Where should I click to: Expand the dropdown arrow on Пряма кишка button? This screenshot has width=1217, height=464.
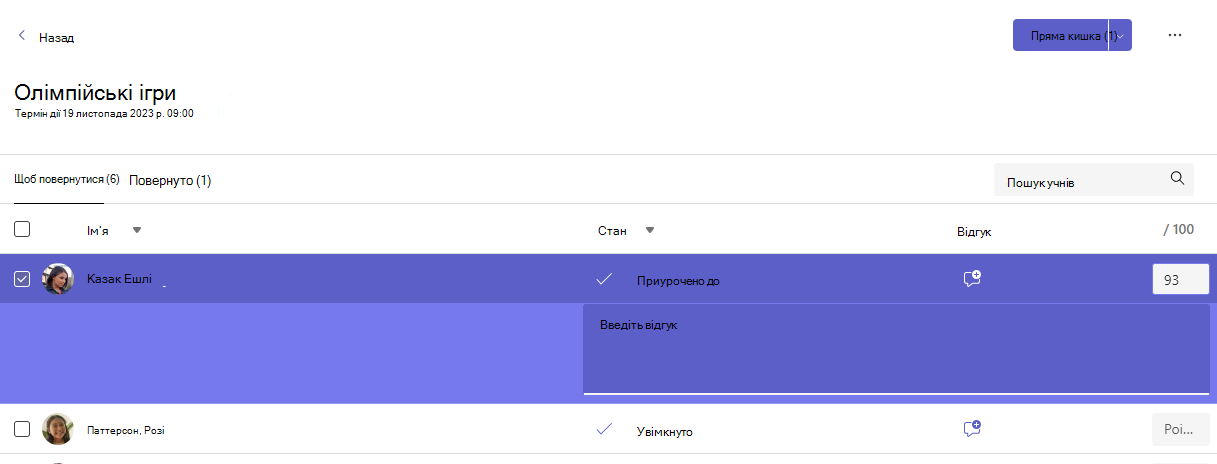1121,35
